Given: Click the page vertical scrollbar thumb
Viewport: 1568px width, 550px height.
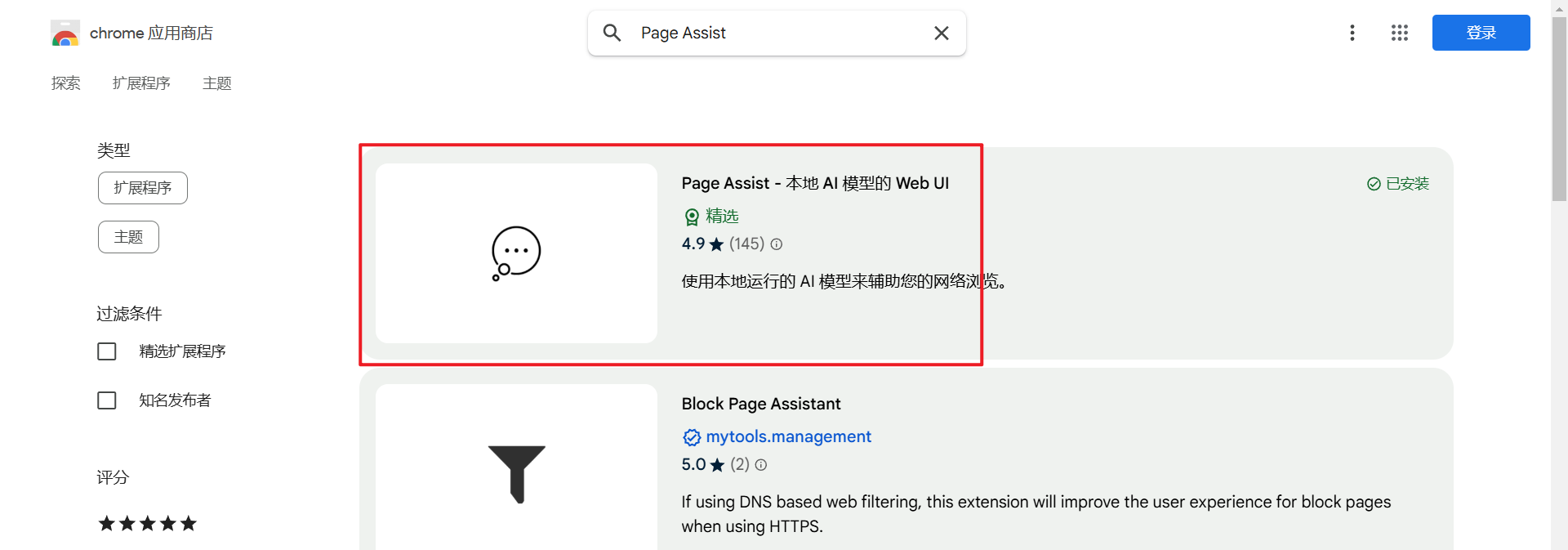Looking at the screenshot, I should (x=1559, y=109).
